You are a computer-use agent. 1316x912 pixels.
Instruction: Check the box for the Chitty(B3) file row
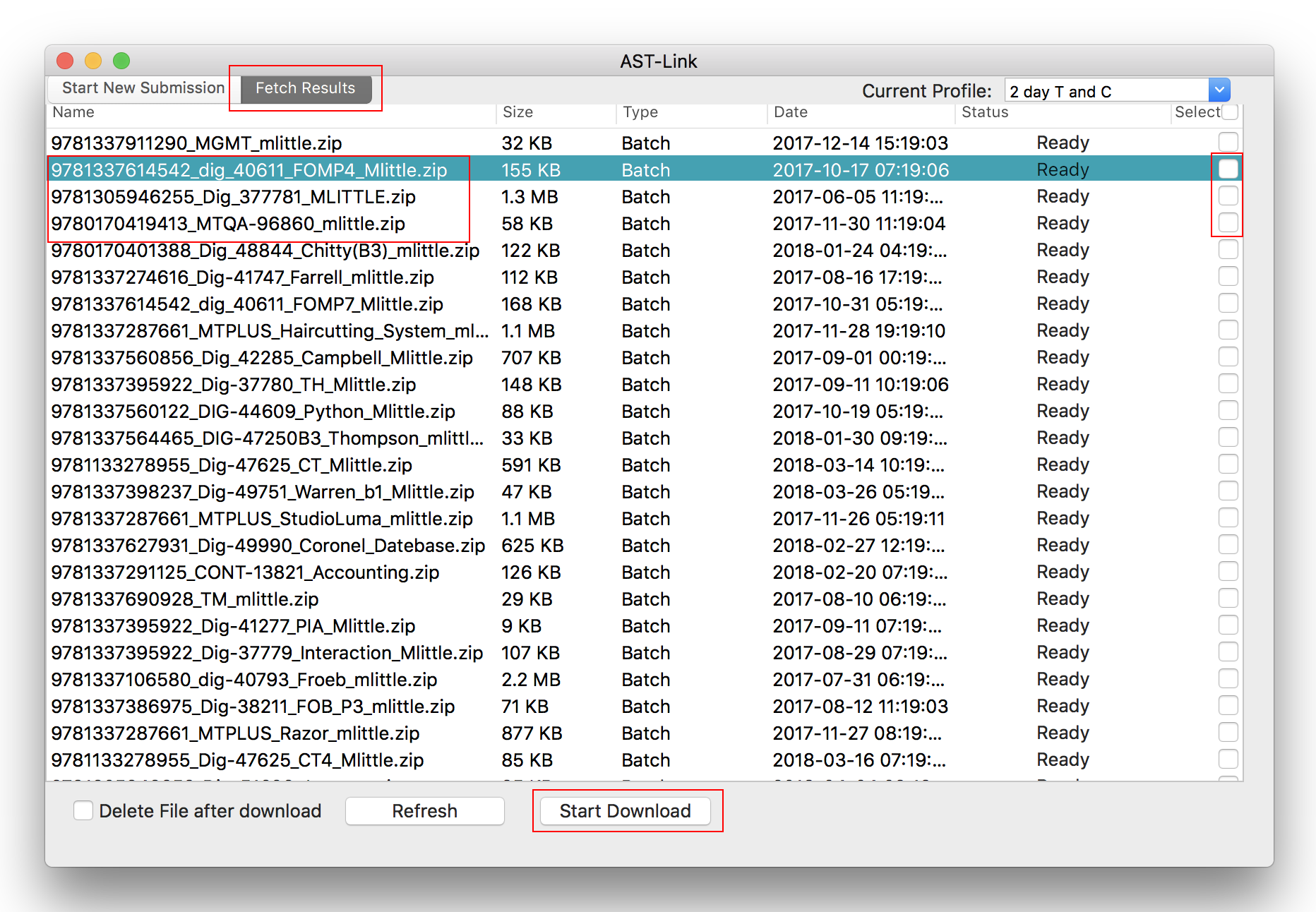pos(1228,249)
